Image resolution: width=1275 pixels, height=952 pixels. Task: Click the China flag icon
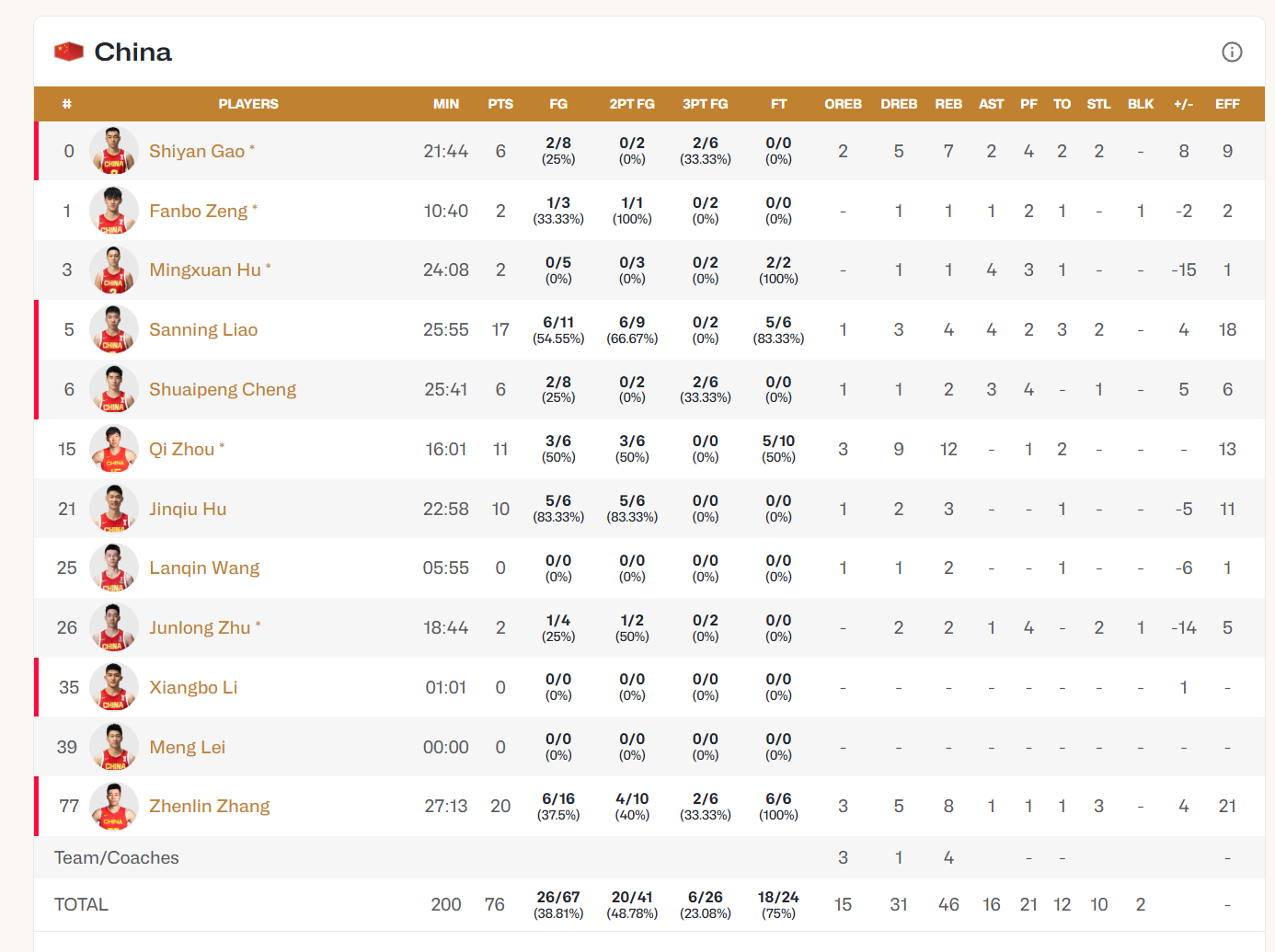click(x=69, y=52)
